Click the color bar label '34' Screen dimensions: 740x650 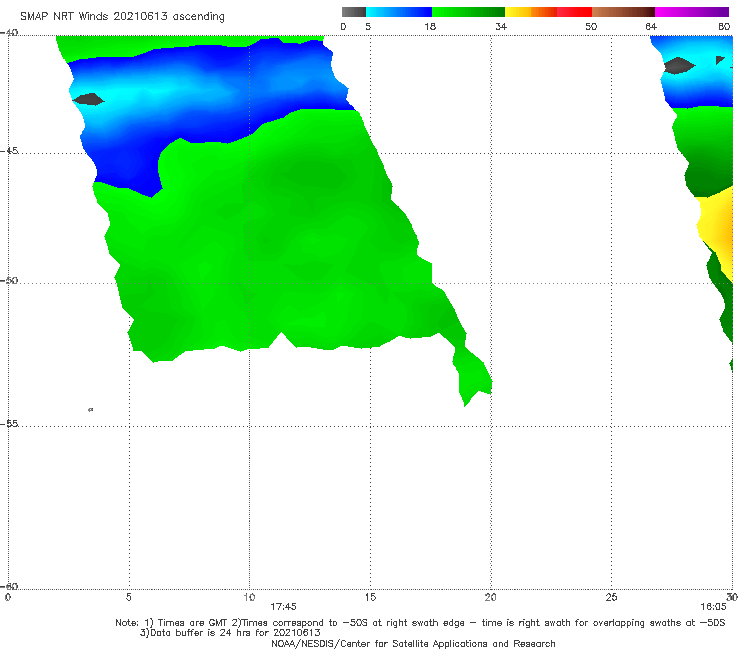pos(501,27)
